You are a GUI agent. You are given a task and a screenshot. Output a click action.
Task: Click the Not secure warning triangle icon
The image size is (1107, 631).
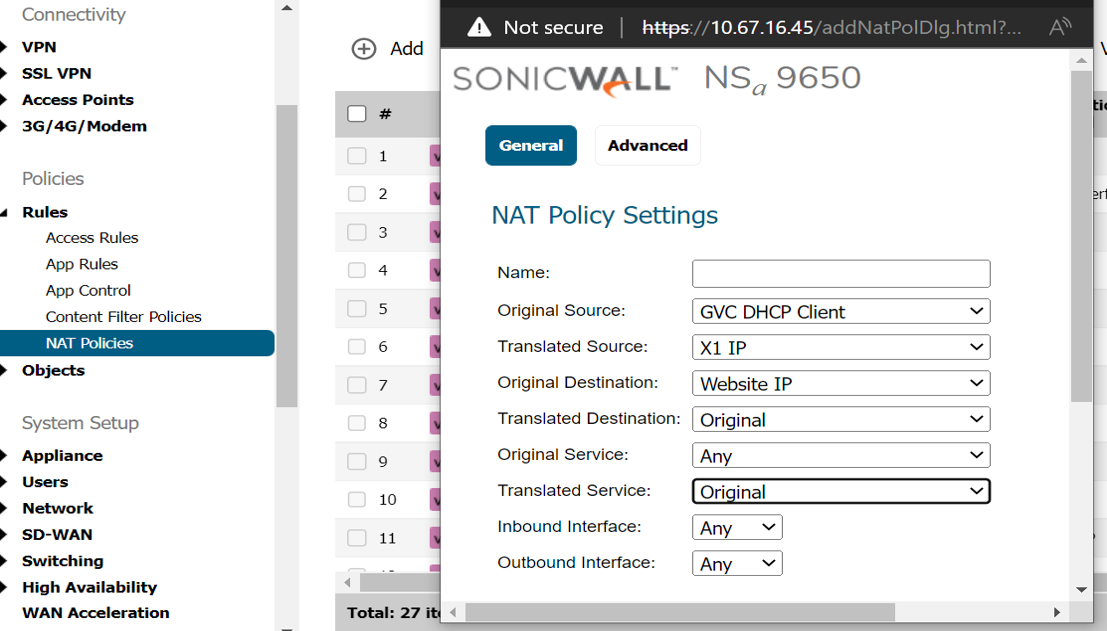(479, 27)
